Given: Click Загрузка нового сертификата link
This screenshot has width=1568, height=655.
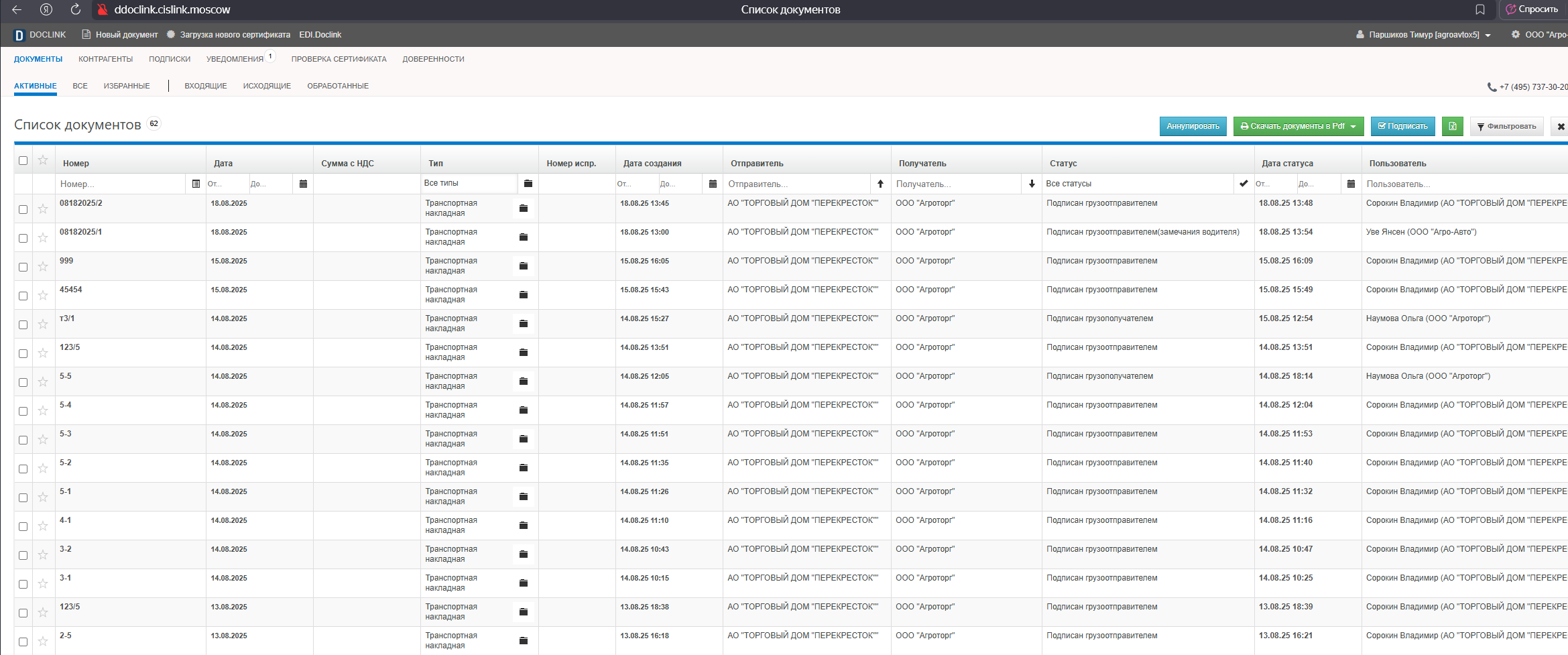Looking at the screenshot, I should pos(229,35).
